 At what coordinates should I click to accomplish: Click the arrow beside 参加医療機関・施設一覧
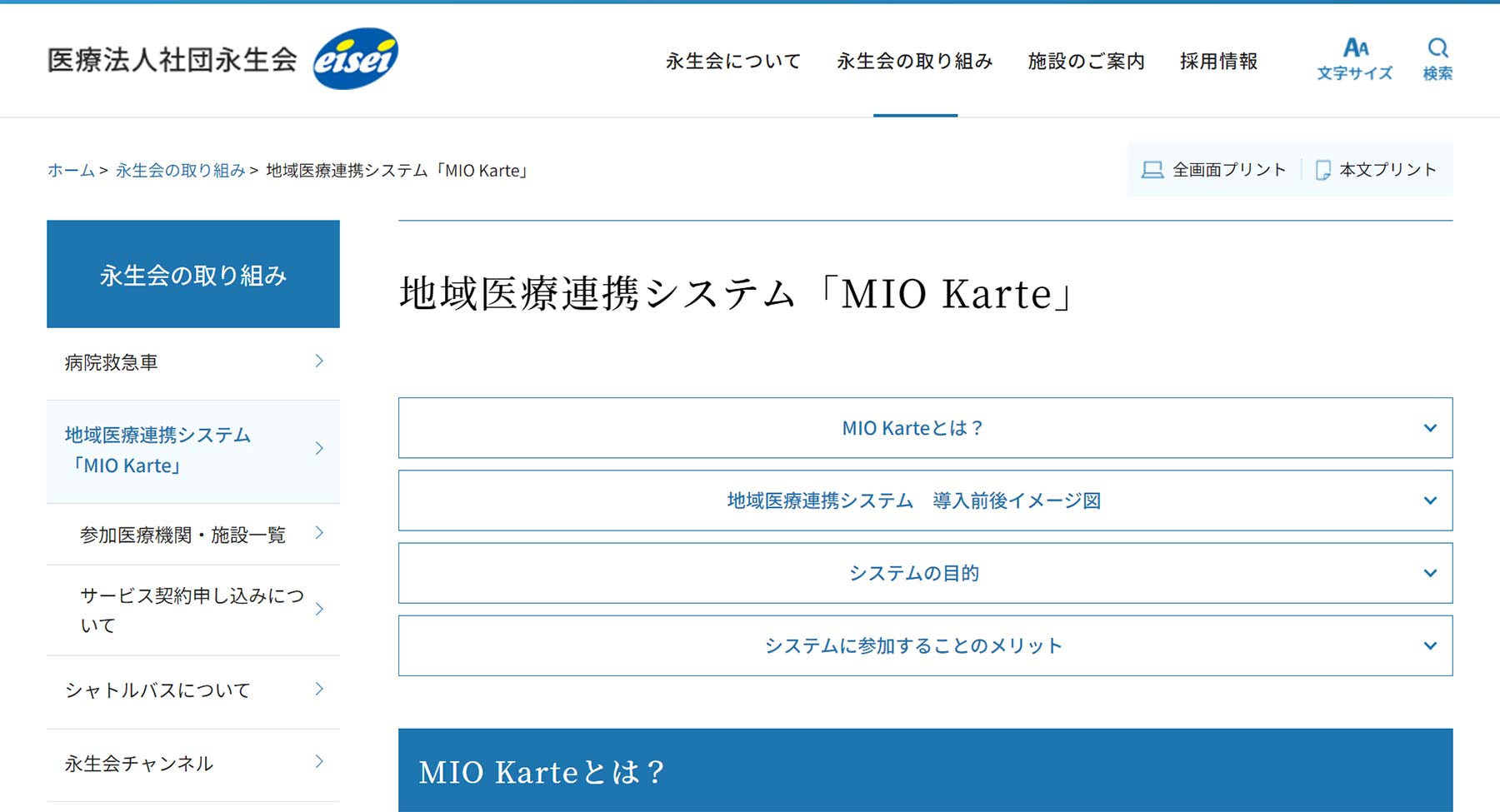click(x=319, y=533)
